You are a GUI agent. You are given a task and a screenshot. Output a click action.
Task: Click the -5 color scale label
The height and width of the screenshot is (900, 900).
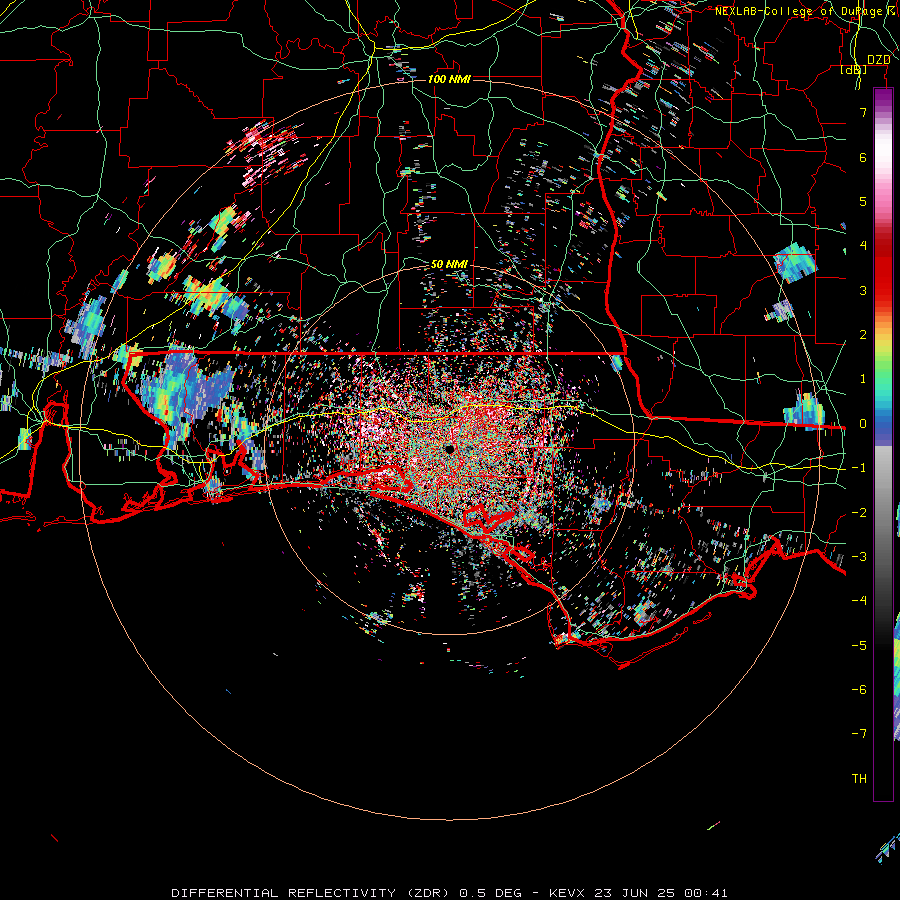pos(859,645)
